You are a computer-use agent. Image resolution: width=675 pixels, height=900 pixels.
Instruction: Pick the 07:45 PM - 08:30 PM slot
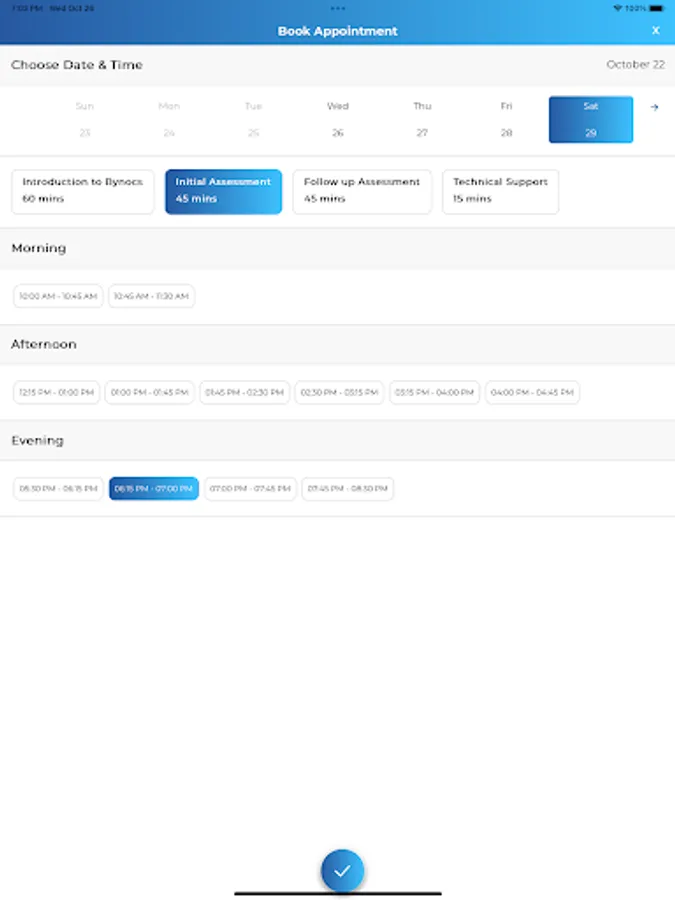coord(347,489)
